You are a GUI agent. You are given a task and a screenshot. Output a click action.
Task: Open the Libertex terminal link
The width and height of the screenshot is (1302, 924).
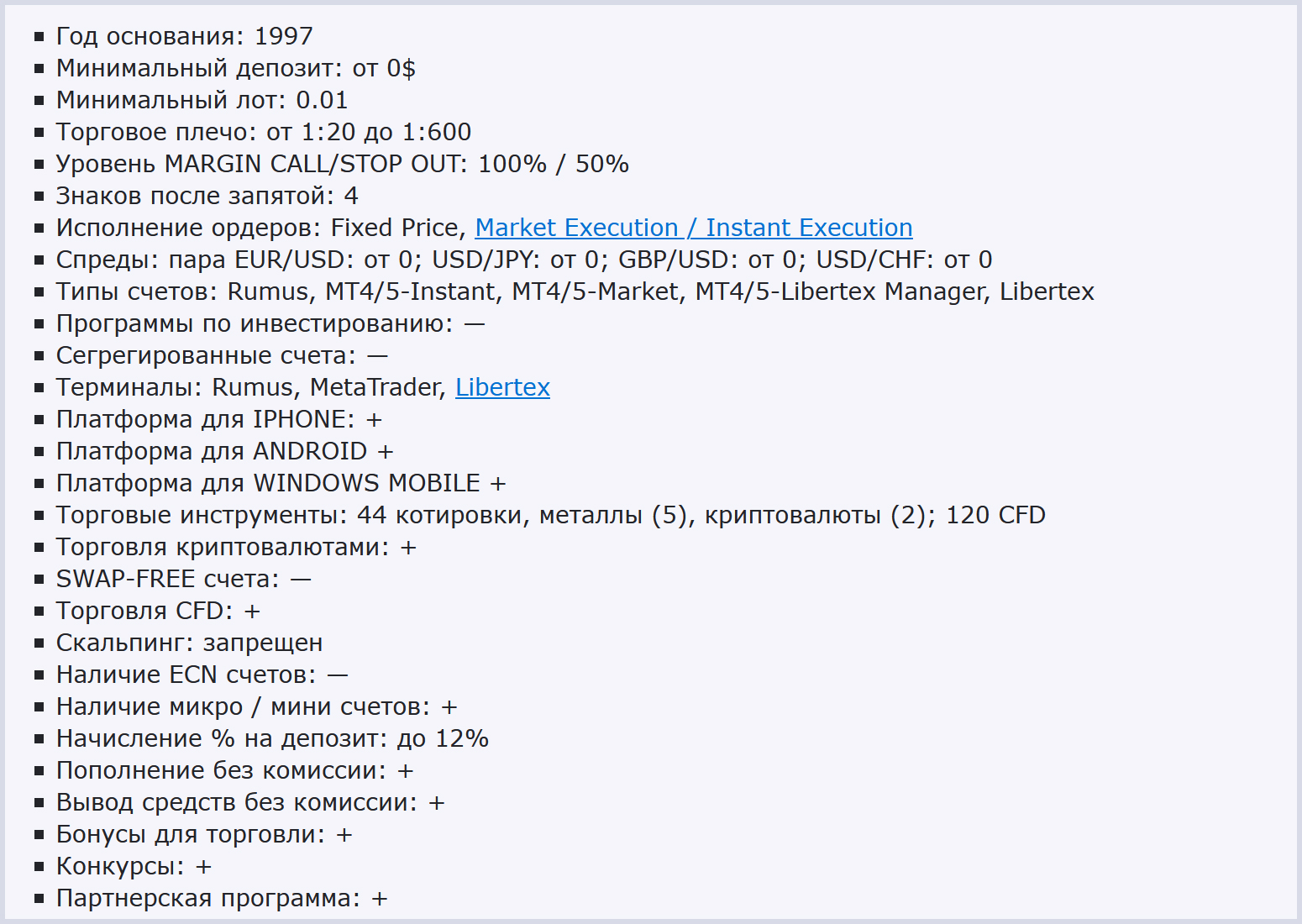[x=502, y=387]
